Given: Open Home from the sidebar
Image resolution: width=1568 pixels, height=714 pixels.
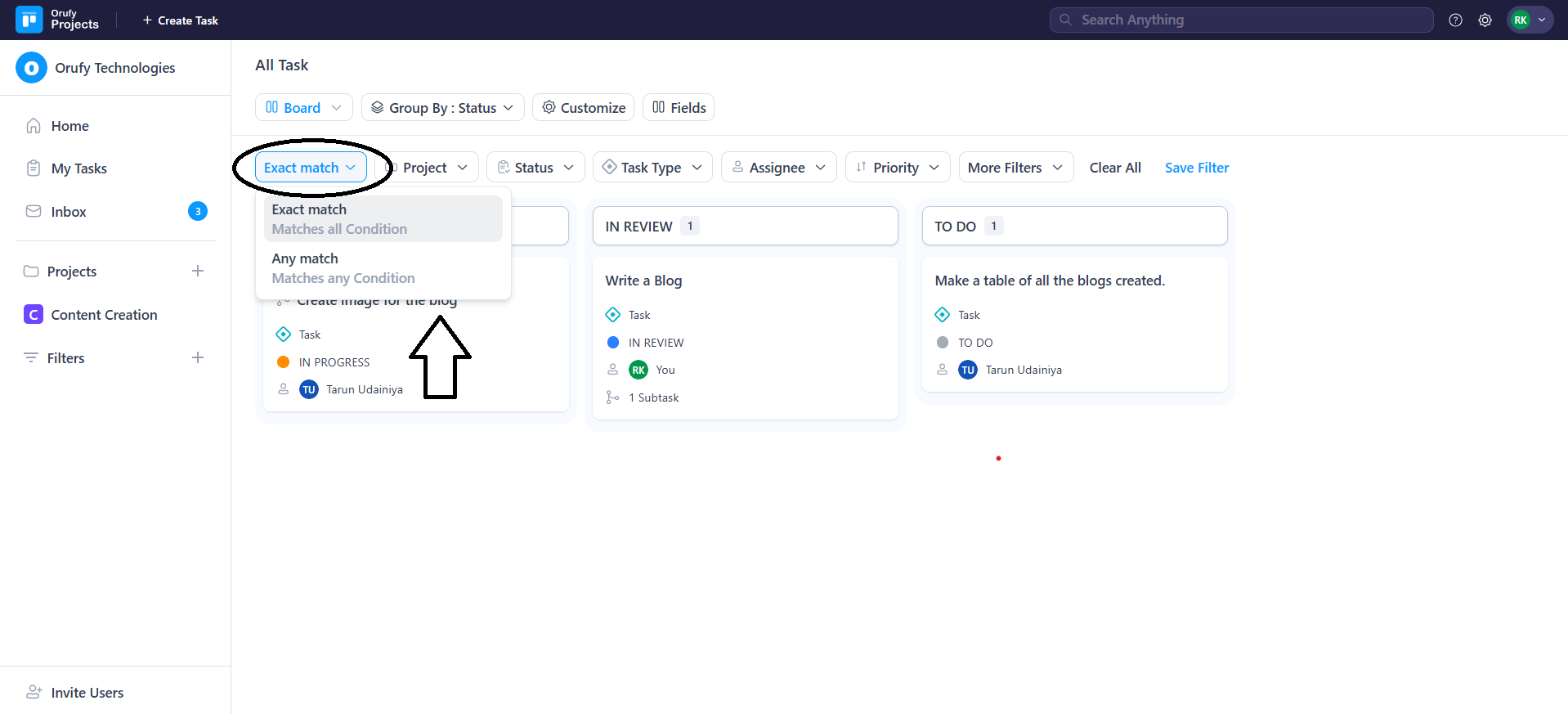Looking at the screenshot, I should click(x=69, y=126).
